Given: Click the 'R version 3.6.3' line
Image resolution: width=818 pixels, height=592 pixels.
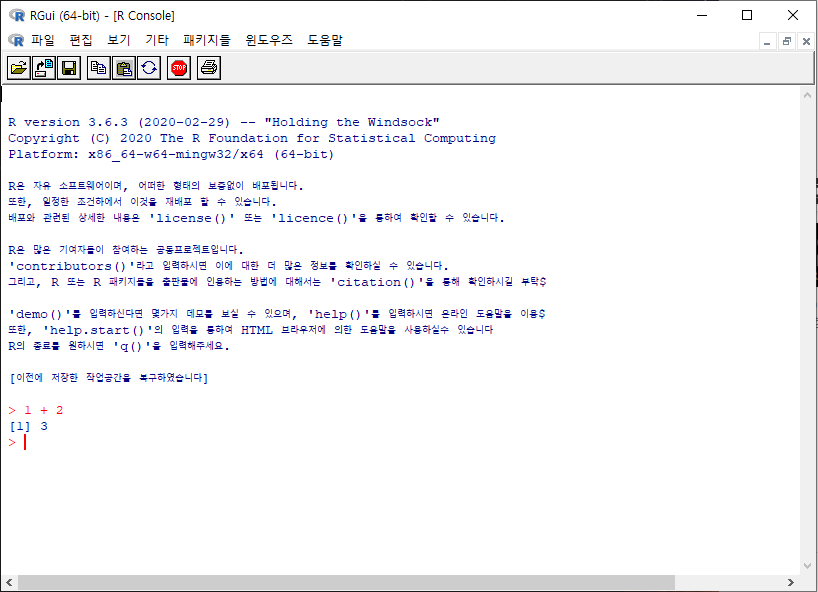Looking at the screenshot, I should coord(224,122).
